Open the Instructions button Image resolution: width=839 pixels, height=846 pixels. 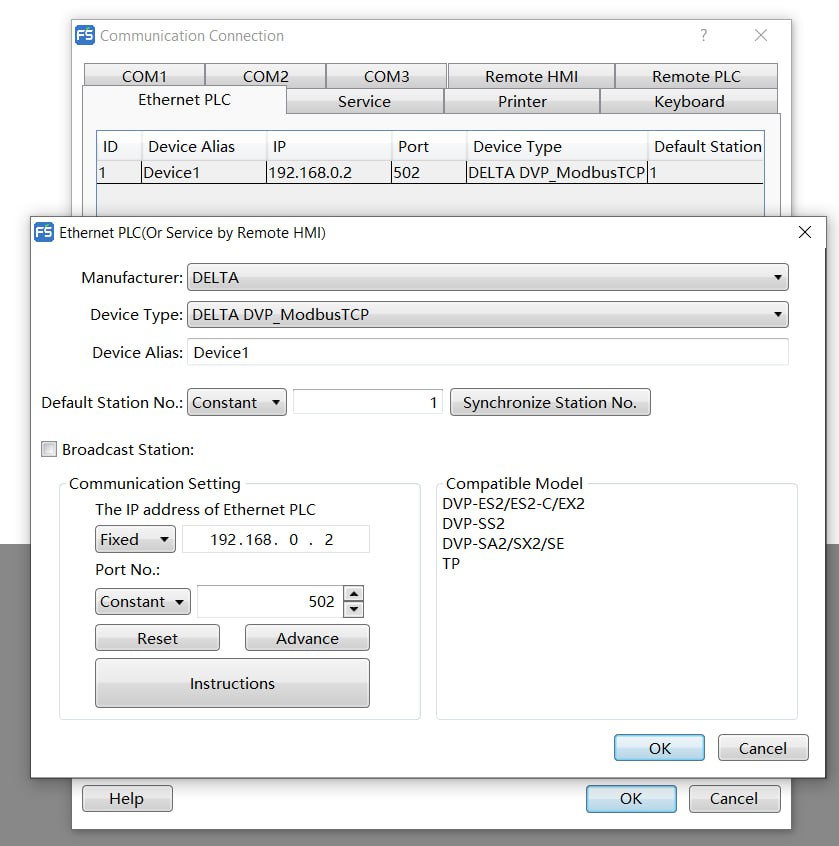[x=233, y=683]
